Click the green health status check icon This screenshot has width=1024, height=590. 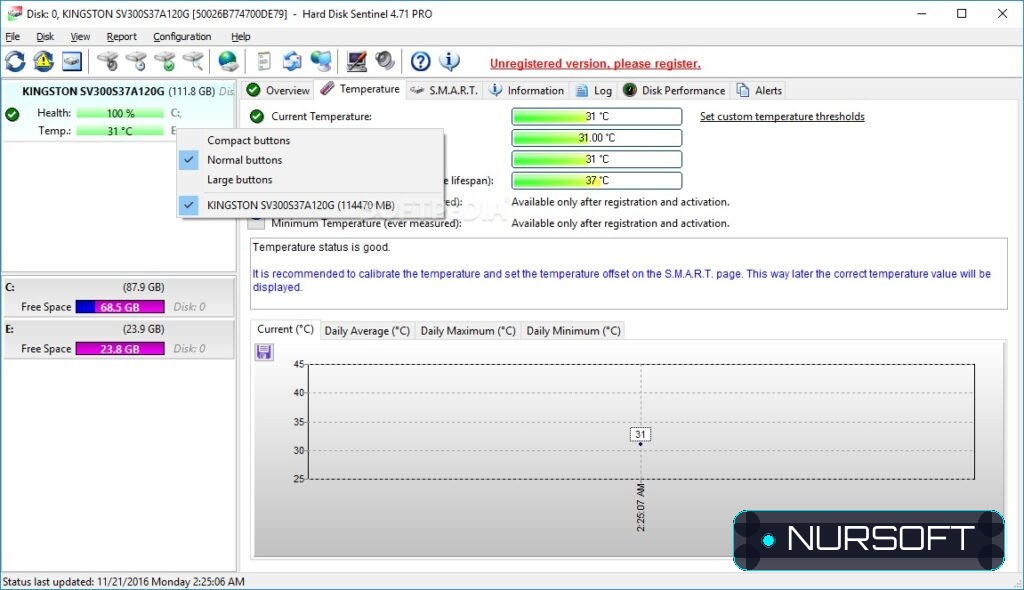pyautogui.click(x=12, y=114)
